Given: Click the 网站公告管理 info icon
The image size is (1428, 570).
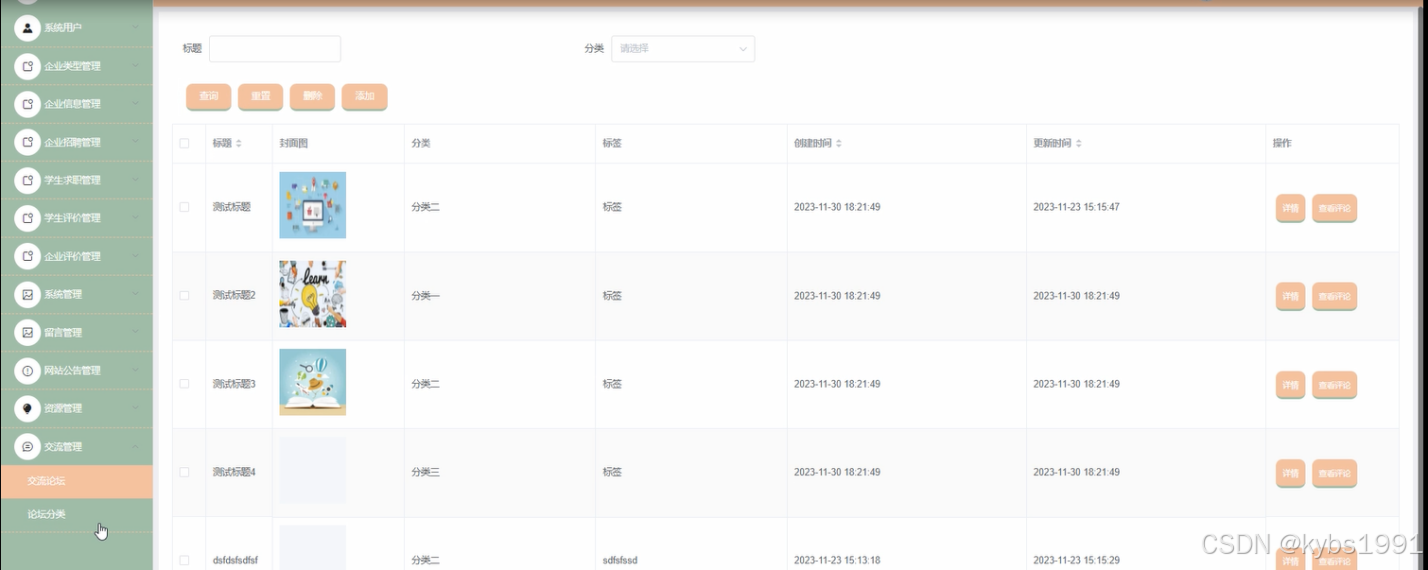Looking at the screenshot, I should point(27,370).
